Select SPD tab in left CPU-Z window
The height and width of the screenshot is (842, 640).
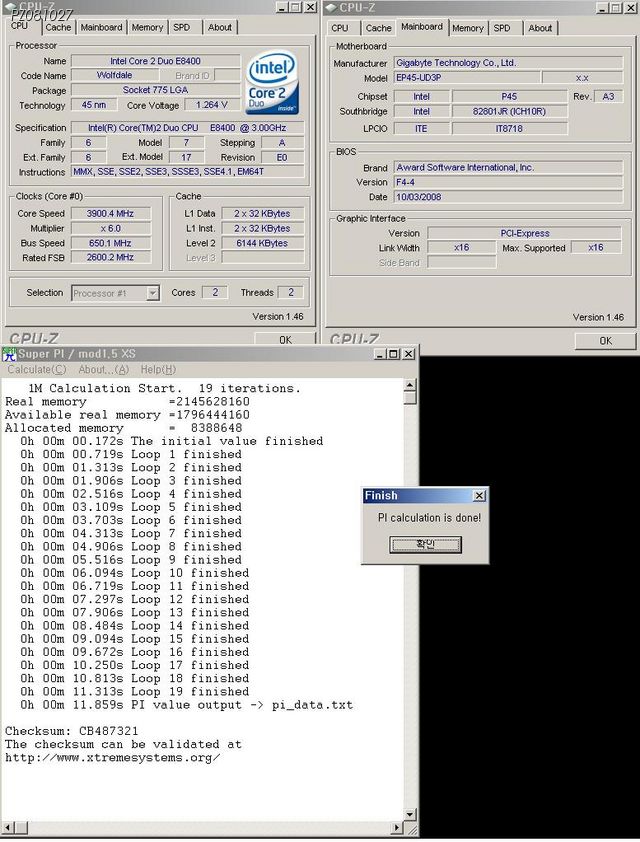(181, 27)
